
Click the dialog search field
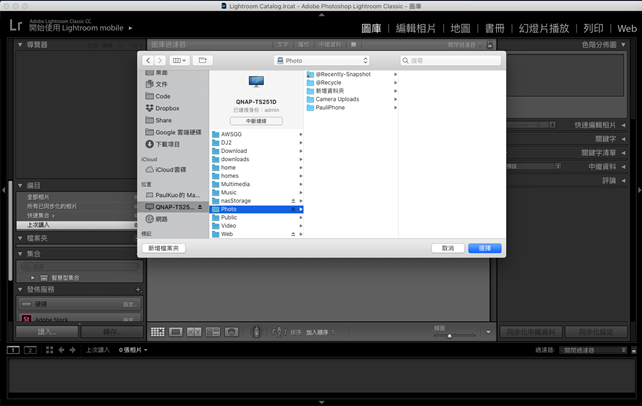click(450, 61)
